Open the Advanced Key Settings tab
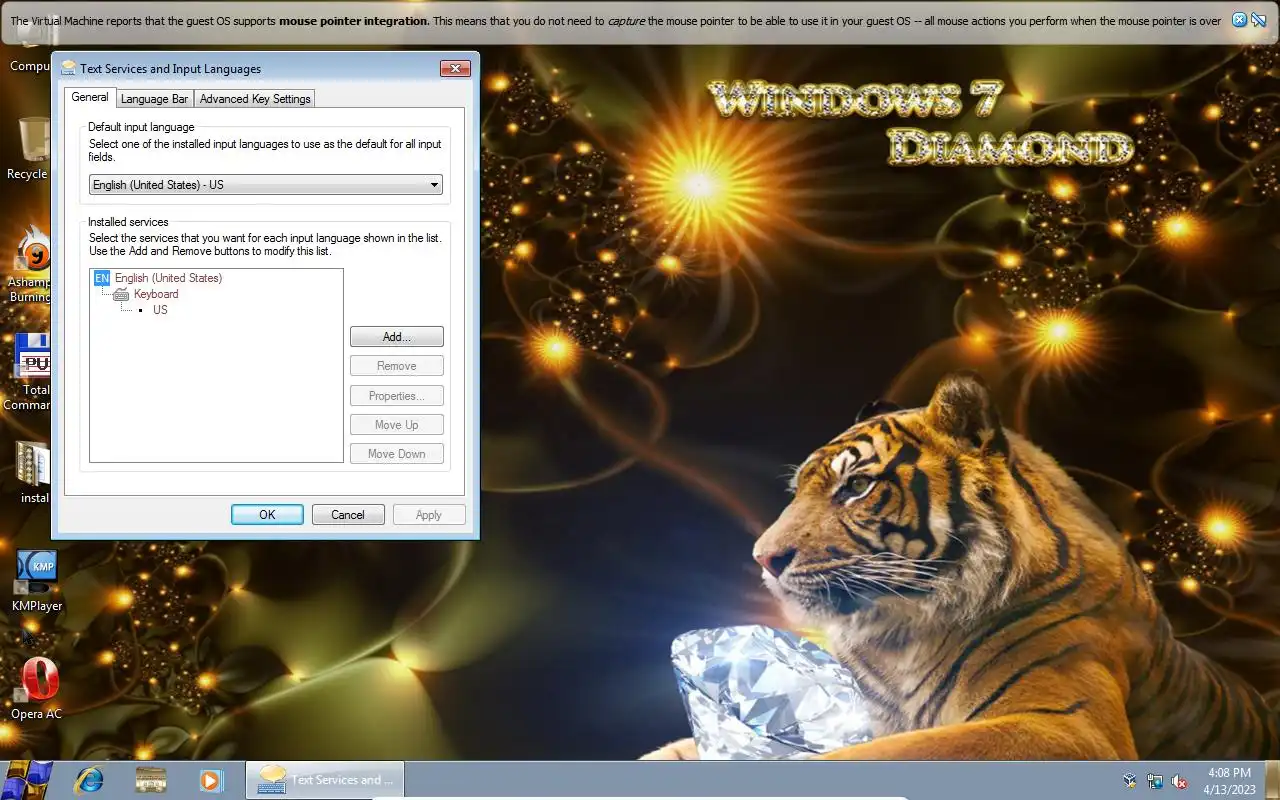This screenshot has width=1280, height=800. point(255,99)
